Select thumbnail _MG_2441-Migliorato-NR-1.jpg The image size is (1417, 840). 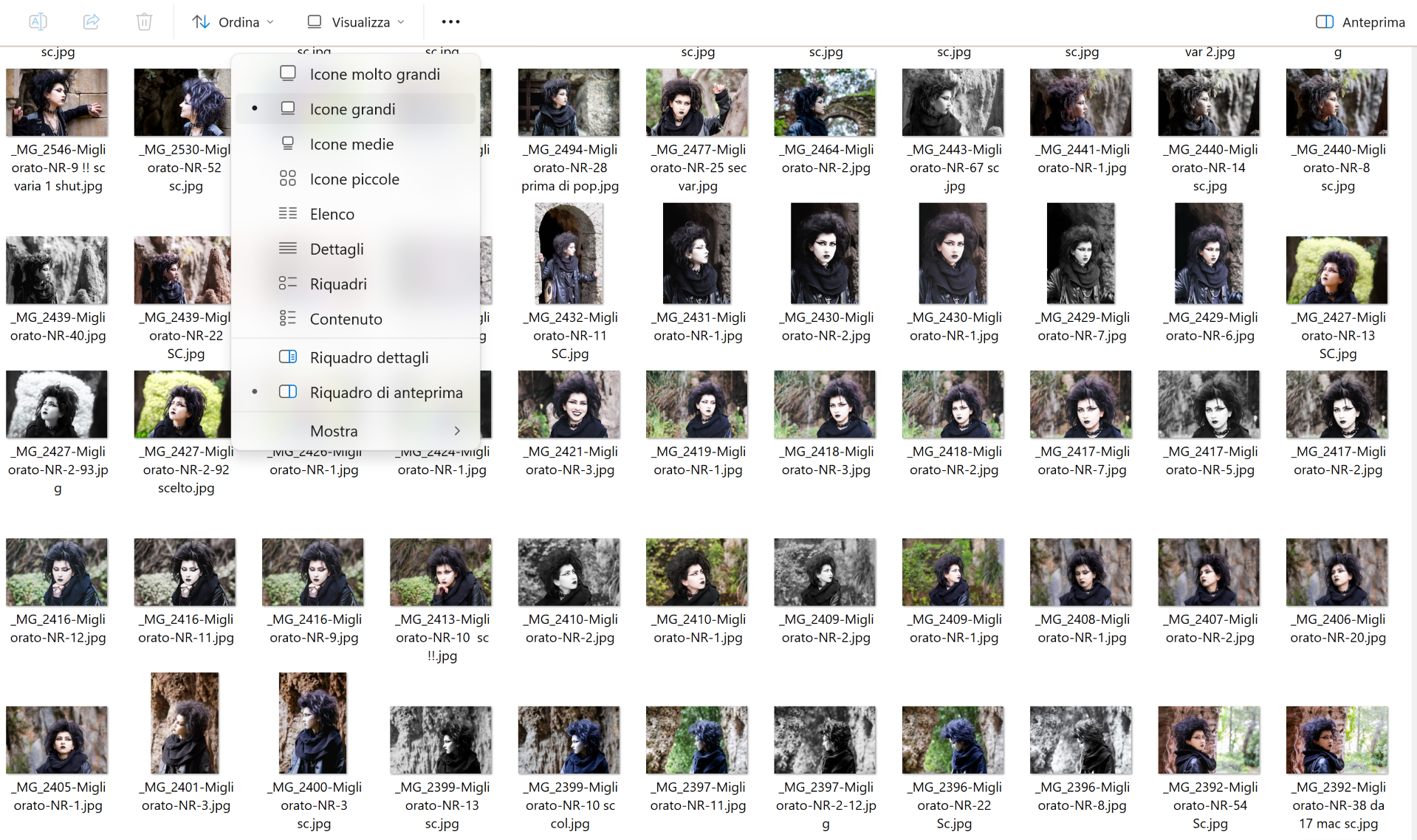point(1081,102)
